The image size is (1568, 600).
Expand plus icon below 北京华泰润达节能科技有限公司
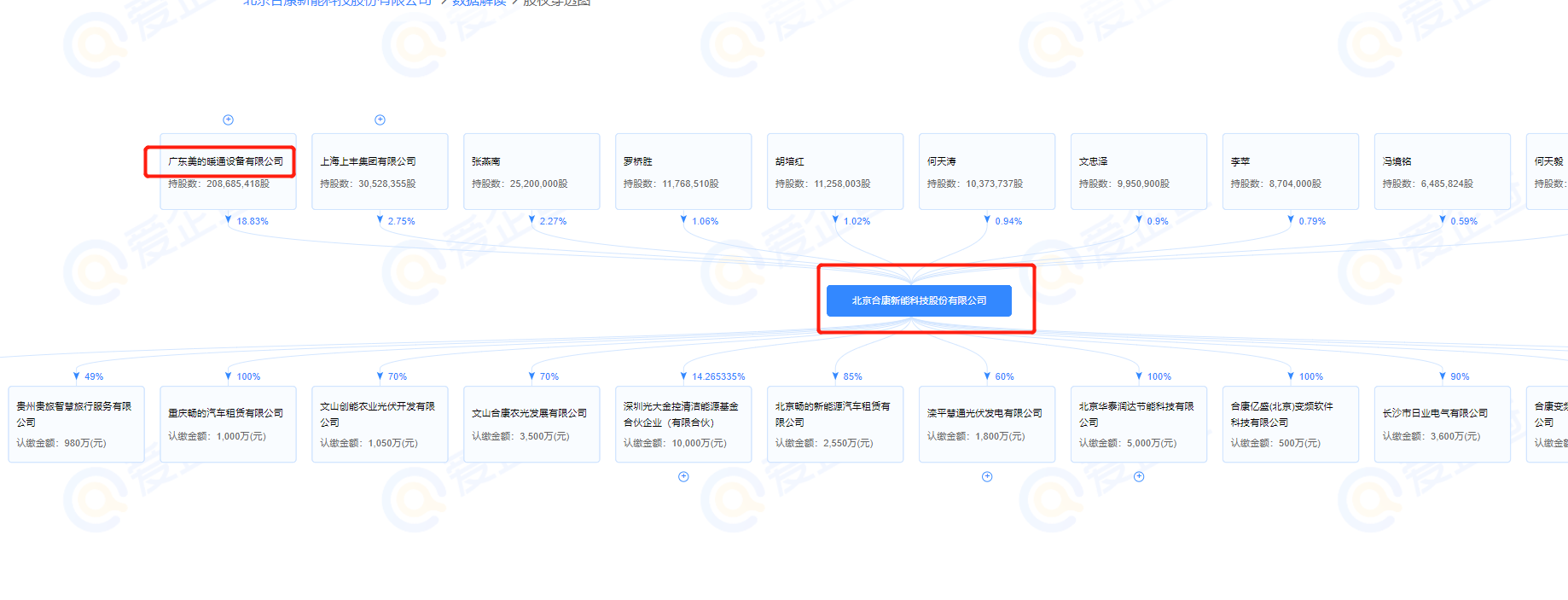(x=1139, y=477)
